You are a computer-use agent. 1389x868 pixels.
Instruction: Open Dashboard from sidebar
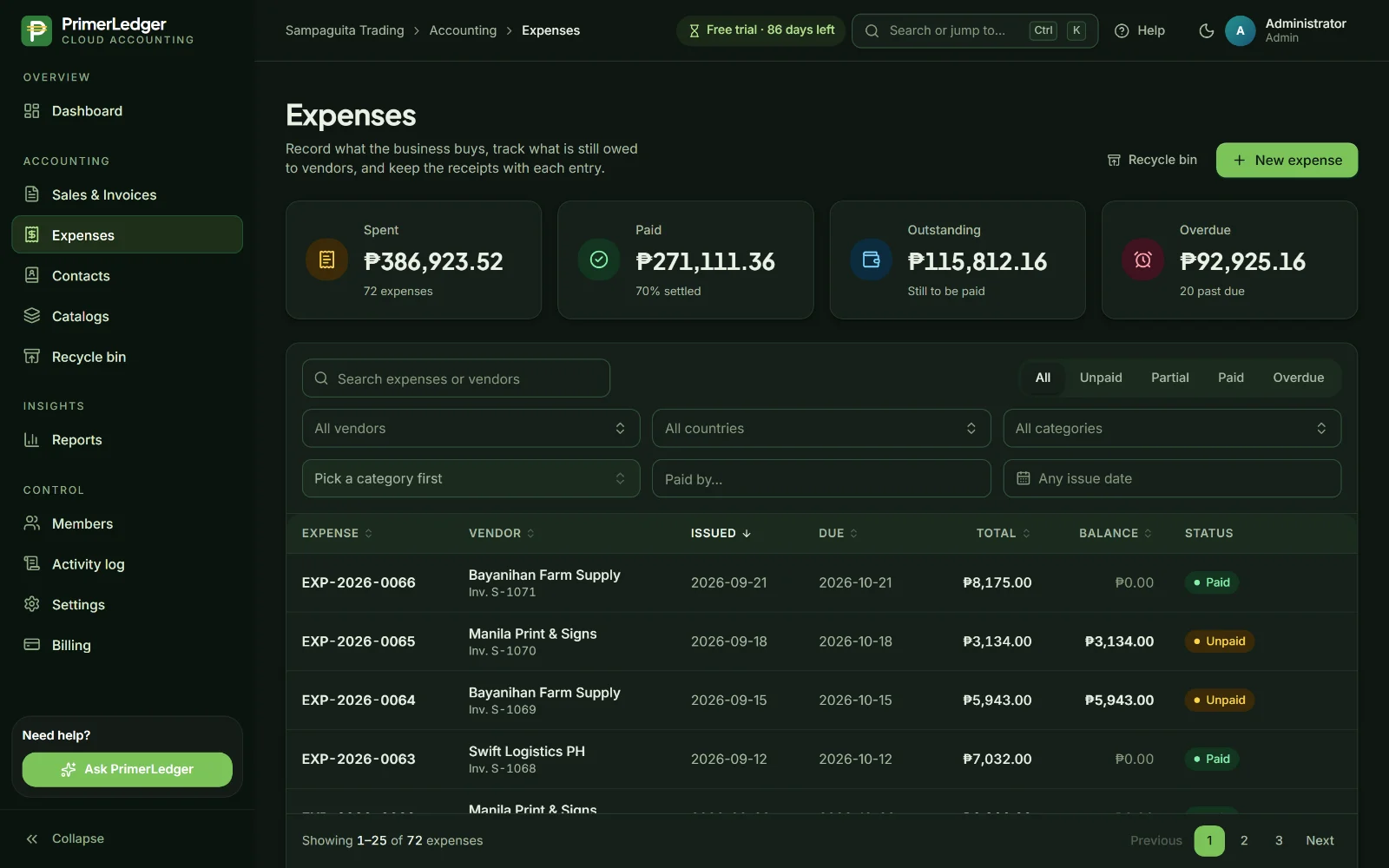127,111
